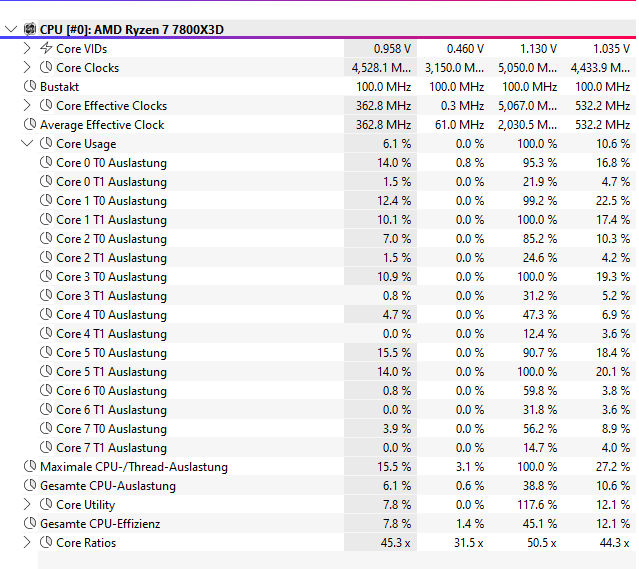The width and height of the screenshot is (639, 569).
Task: Collapse the Core Usage group
Action: click(x=27, y=143)
